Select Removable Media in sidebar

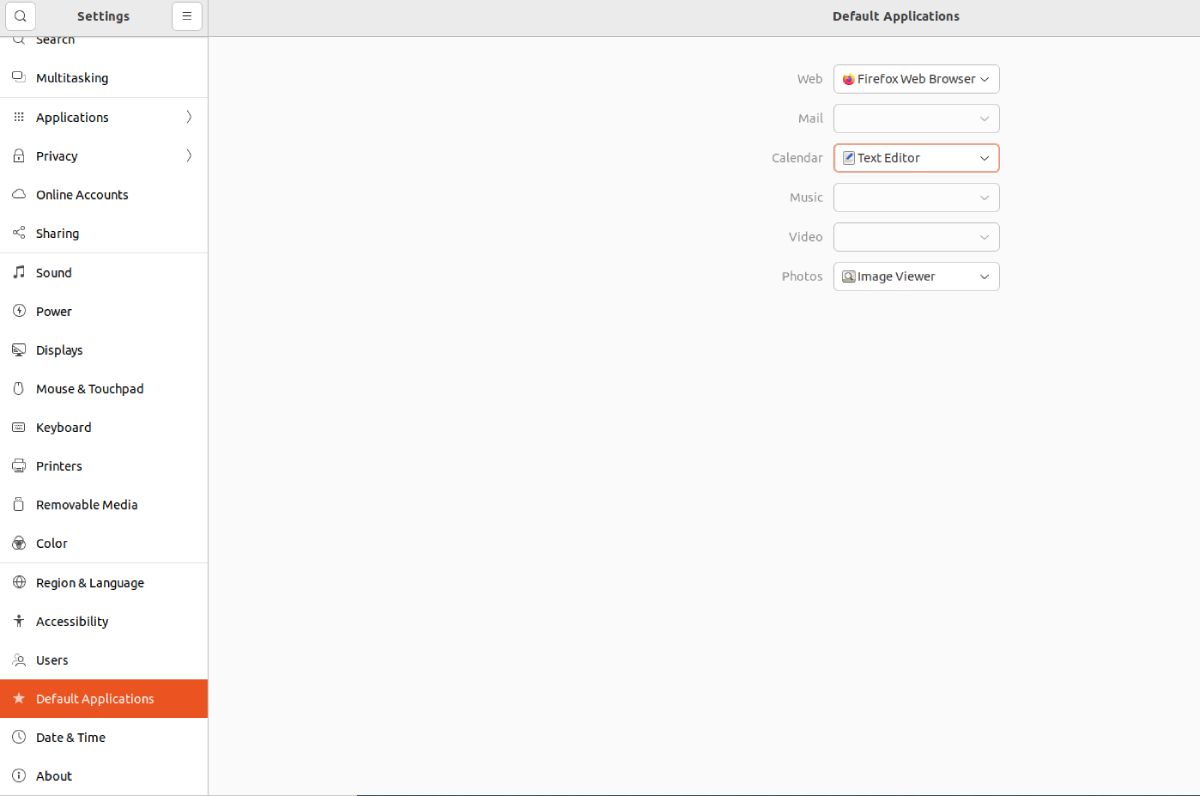(104, 505)
